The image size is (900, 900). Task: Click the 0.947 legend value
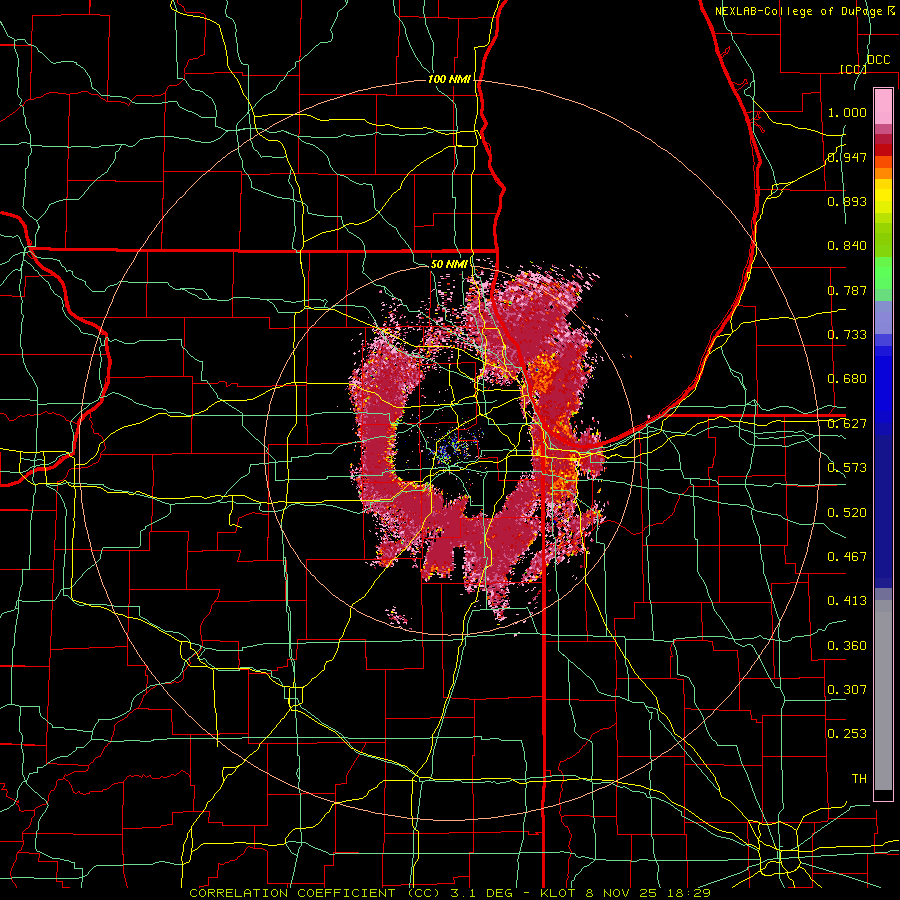[x=847, y=157]
